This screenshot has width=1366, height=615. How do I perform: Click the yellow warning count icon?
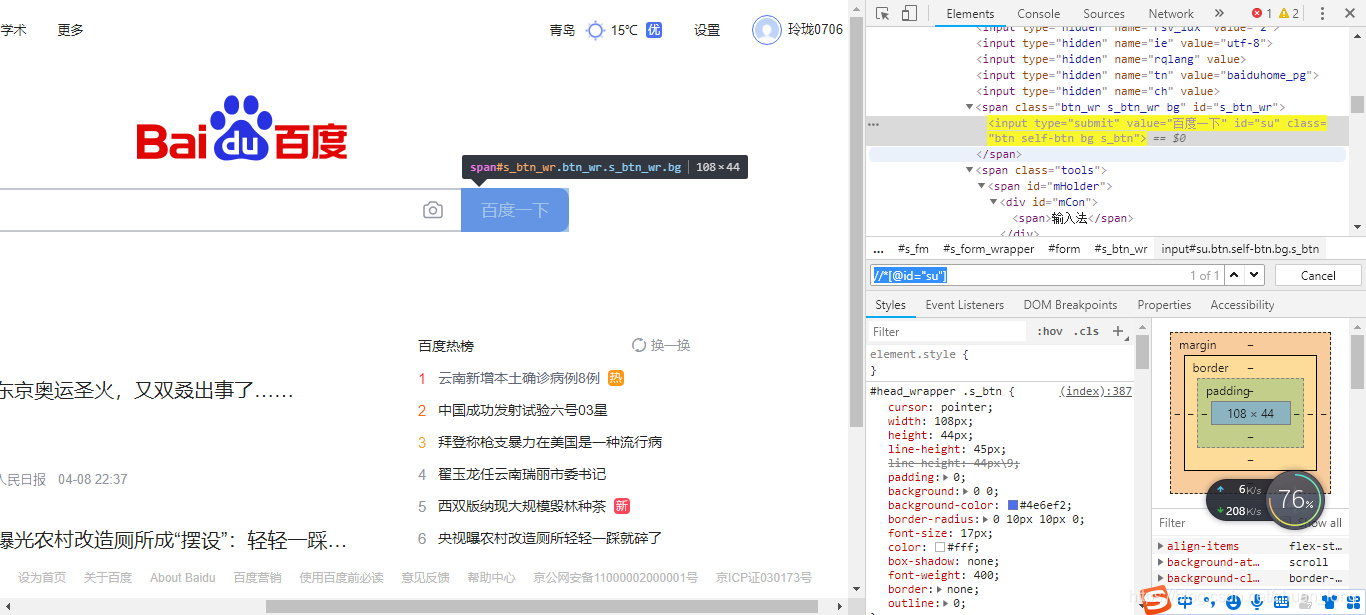1283,13
